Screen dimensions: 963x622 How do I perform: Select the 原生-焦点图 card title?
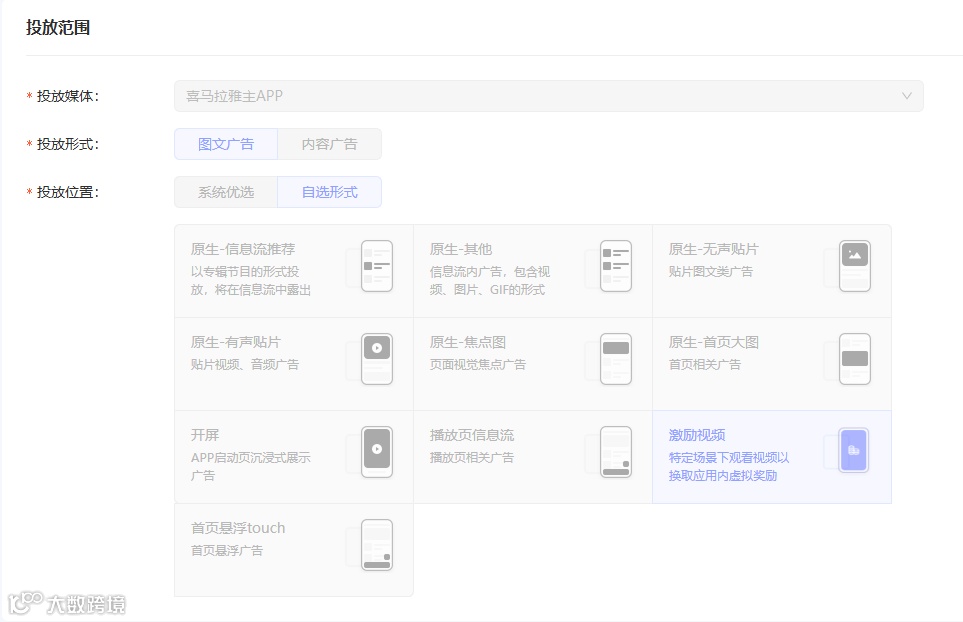coord(467,342)
